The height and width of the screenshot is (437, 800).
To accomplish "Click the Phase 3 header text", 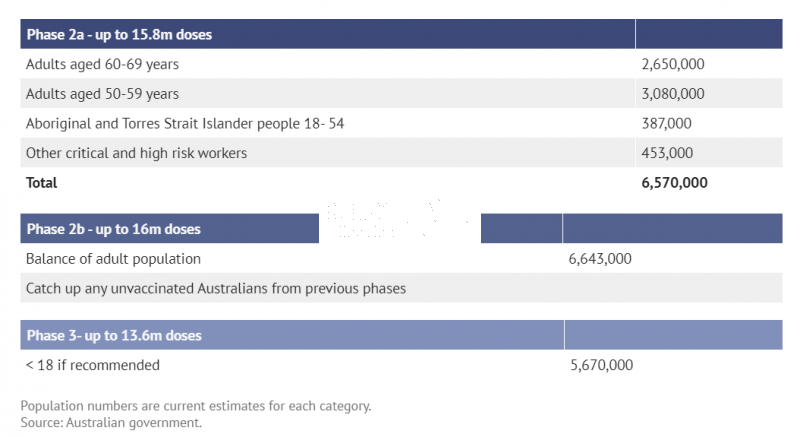I will [x=114, y=336].
